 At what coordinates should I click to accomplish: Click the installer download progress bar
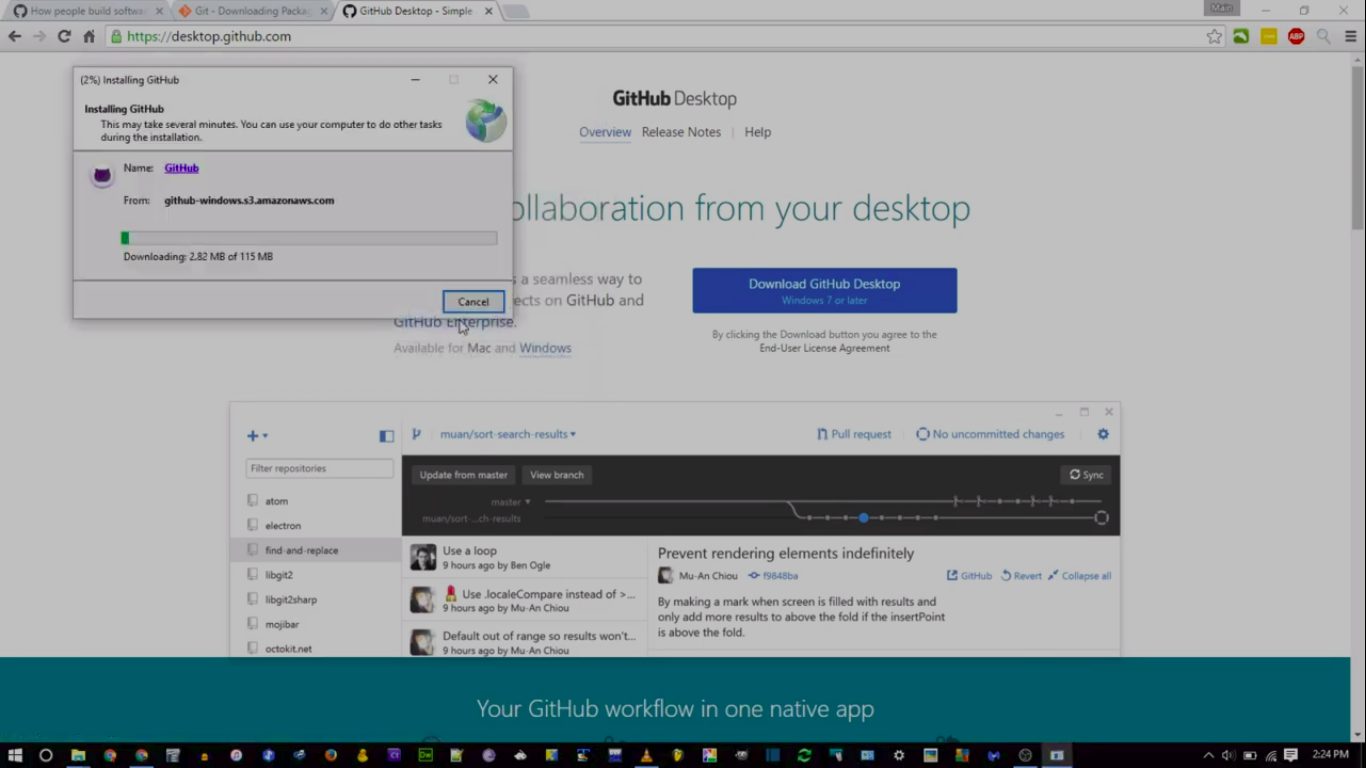pyautogui.click(x=309, y=238)
